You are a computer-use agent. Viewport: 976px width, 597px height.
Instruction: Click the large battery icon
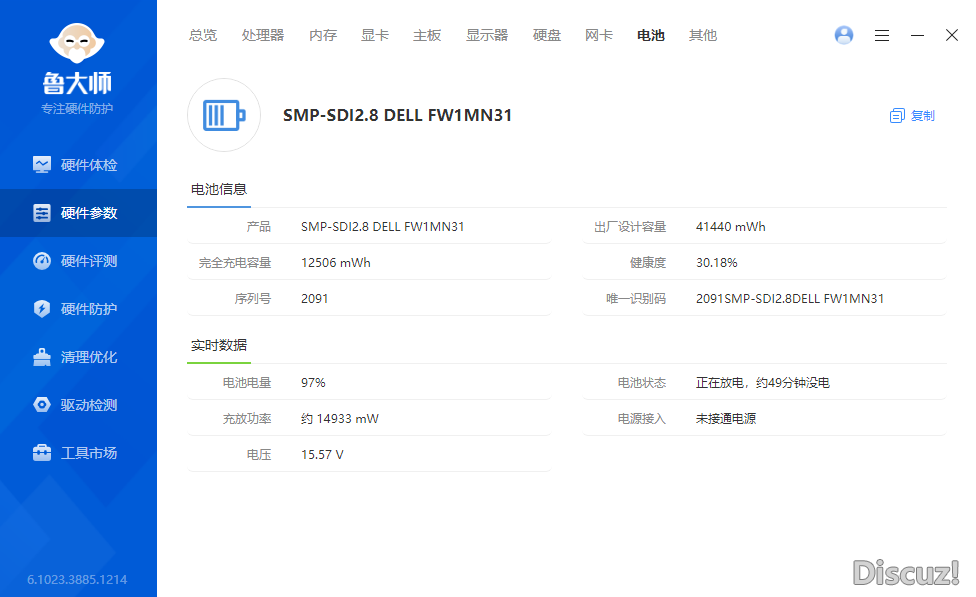click(x=224, y=115)
